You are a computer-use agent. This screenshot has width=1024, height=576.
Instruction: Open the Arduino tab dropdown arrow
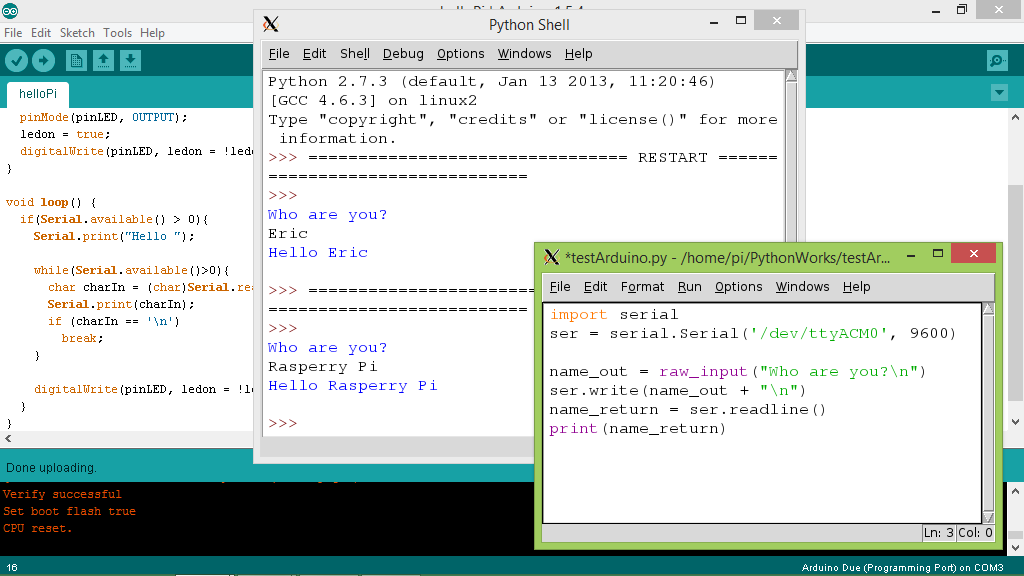999,93
